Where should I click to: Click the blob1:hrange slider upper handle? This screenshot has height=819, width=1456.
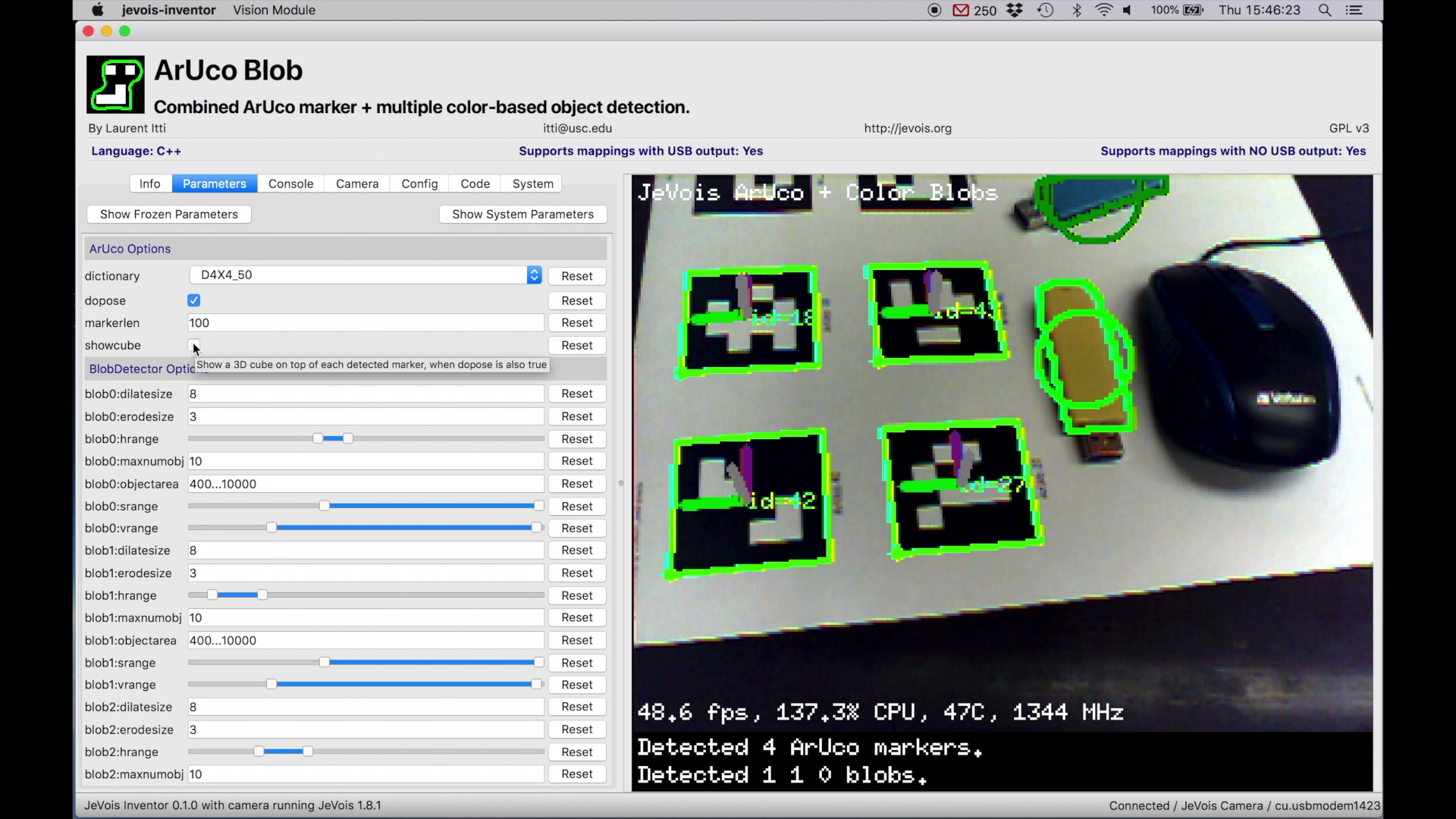click(x=262, y=595)
